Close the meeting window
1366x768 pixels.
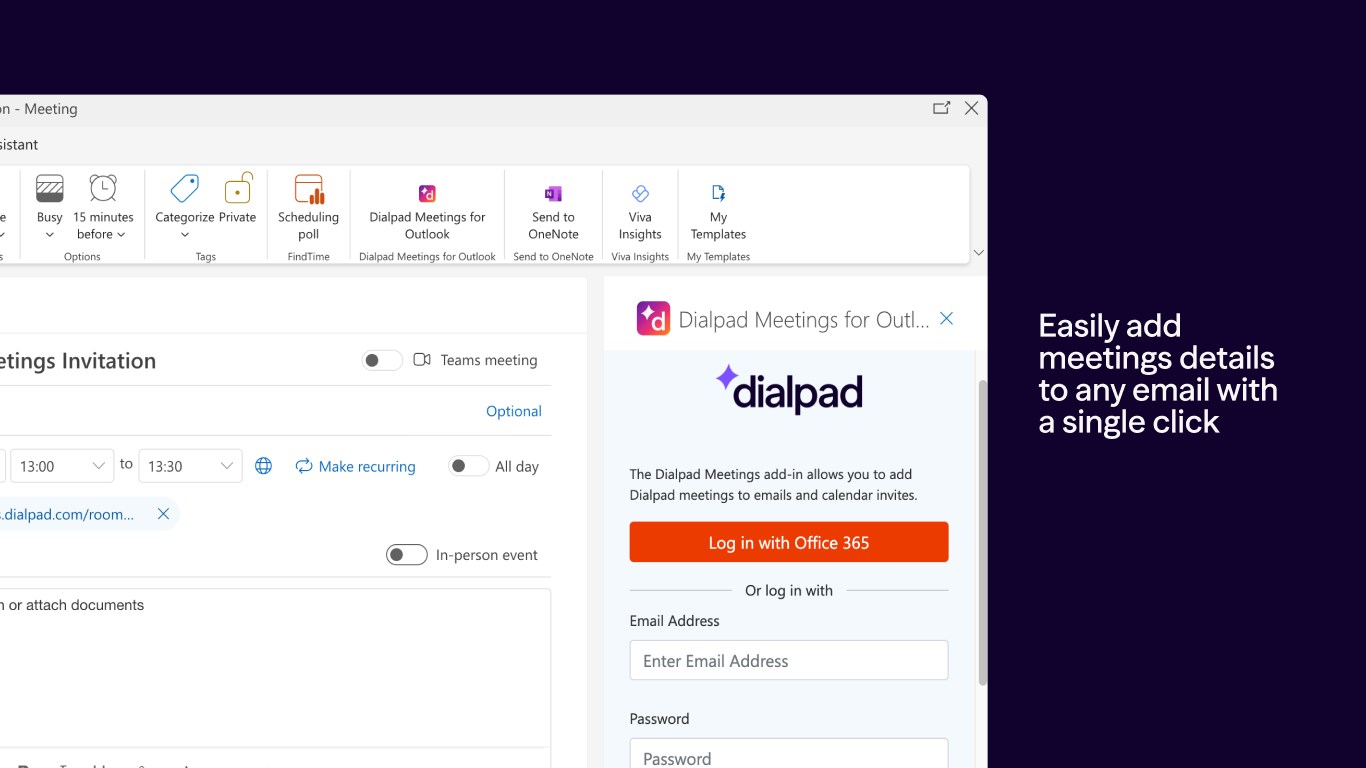coord(971,108)
